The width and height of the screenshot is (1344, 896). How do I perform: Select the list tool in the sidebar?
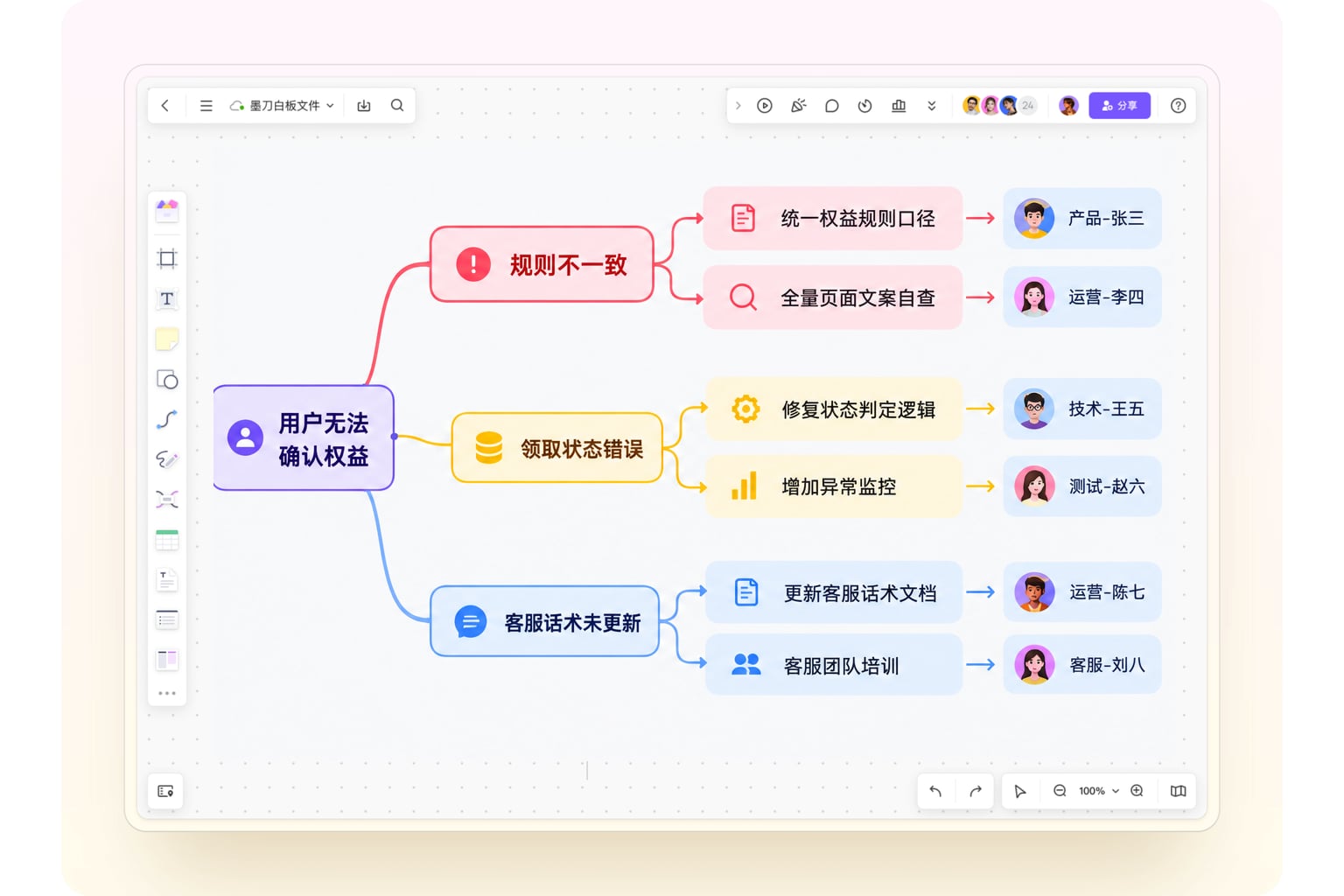coord(167,620)
